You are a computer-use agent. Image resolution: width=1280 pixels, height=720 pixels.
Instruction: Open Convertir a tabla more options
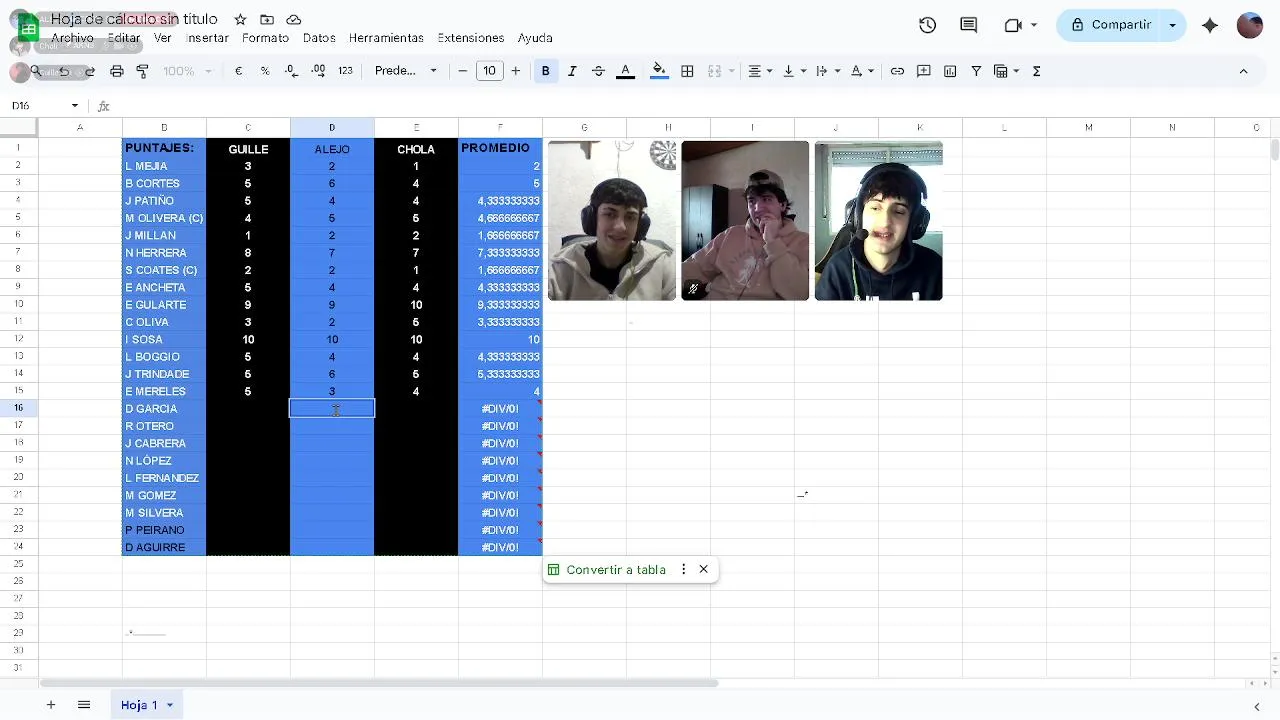pos(684,570)
